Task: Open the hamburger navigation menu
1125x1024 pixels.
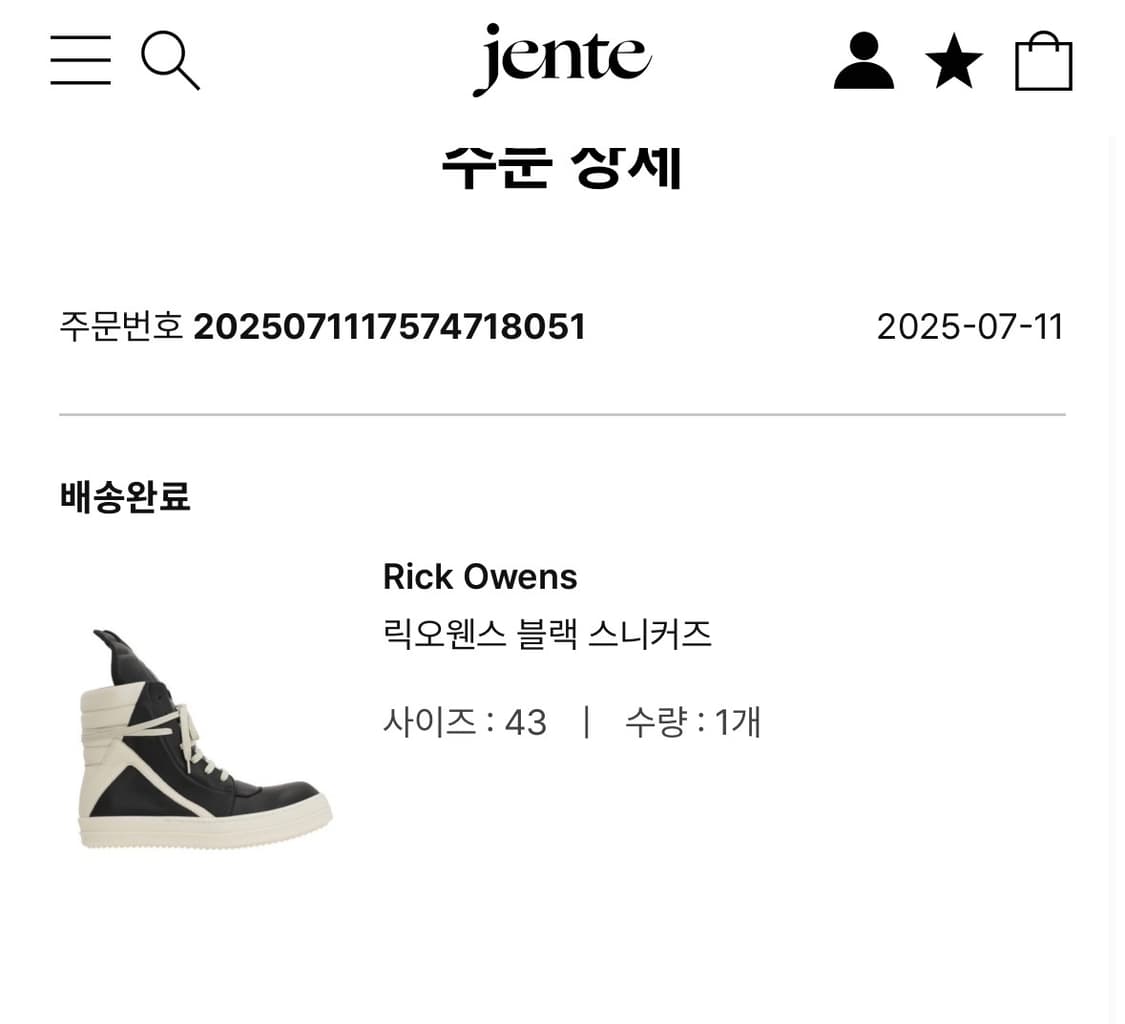Action: click(80, 60)
